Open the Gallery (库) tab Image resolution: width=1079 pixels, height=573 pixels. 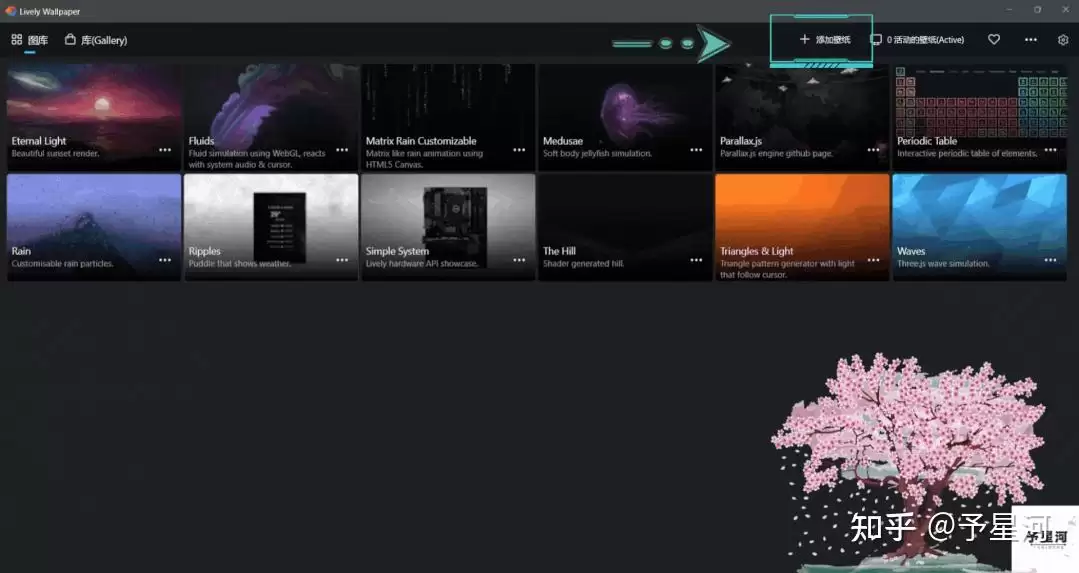tap(96, 40)
